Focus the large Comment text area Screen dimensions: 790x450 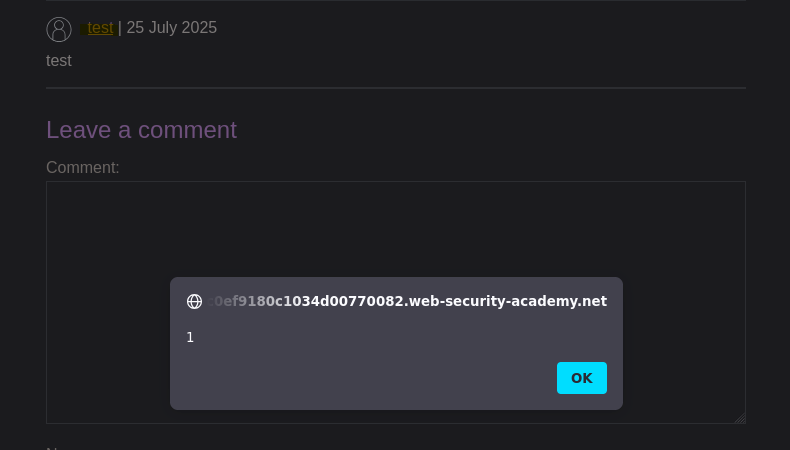(396, 302)
